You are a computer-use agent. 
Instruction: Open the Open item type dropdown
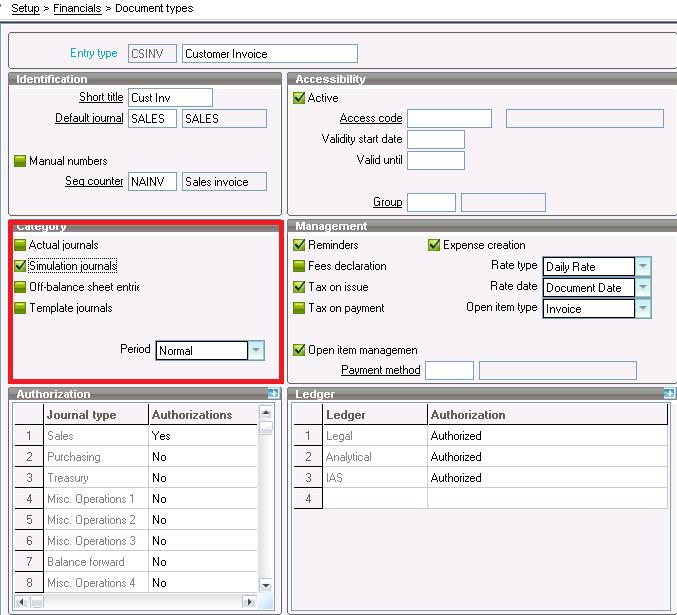point(643,308)
